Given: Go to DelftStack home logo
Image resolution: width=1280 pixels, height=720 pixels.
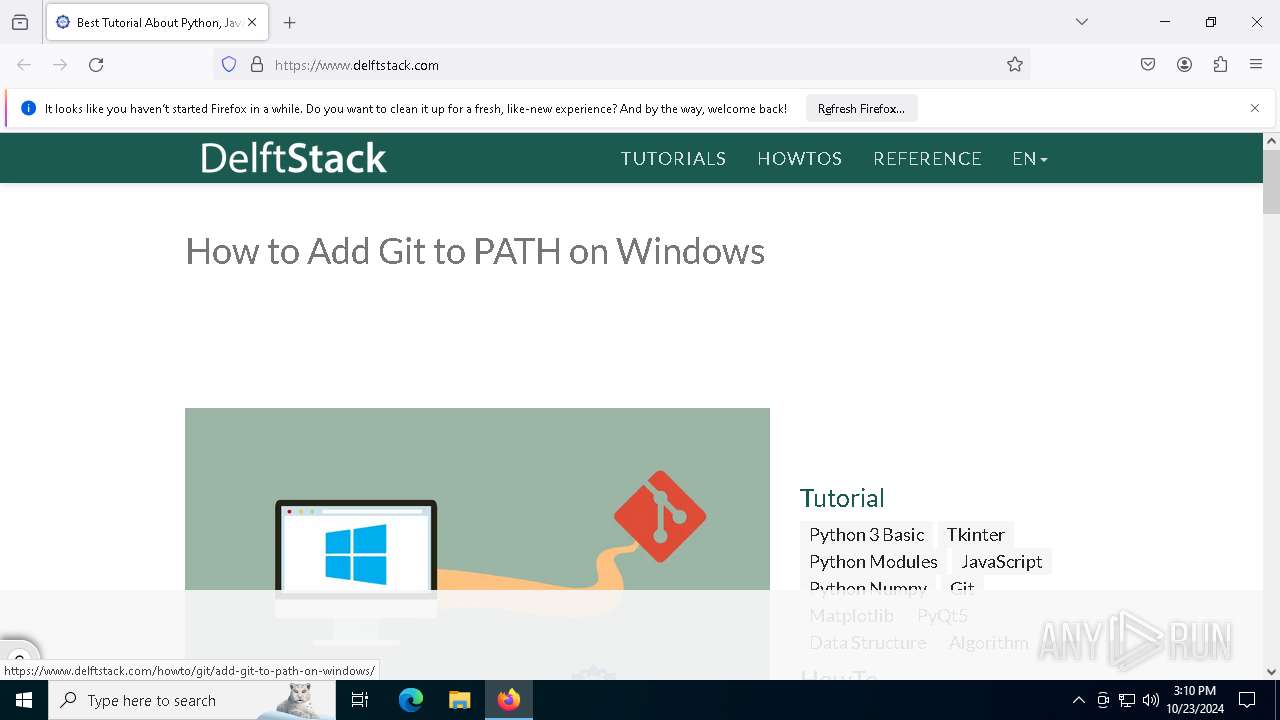Looking at the screenshot, I should (294, 158).
